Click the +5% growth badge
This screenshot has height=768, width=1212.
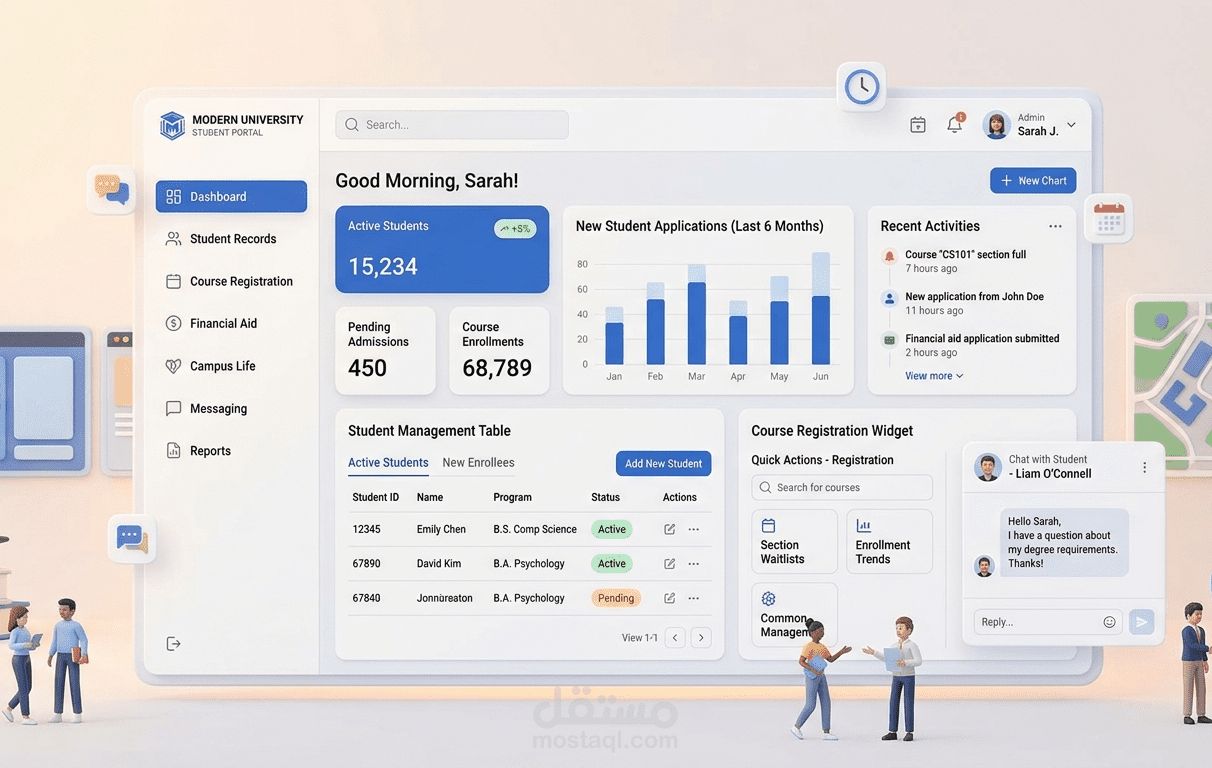click(x=515, y=229)
